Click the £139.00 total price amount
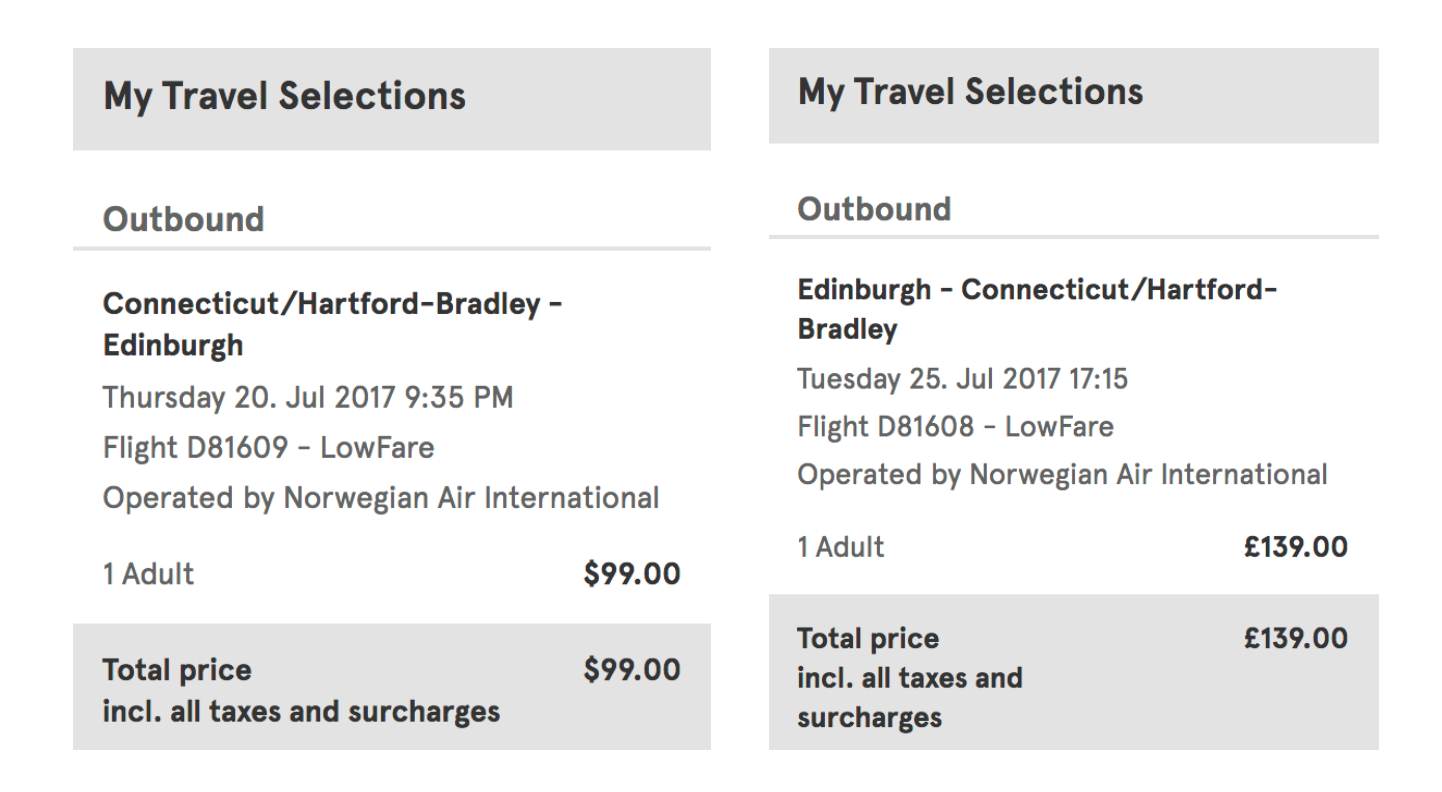Image resolution: width=1442 pixels, height=792 pixels. pyautogui.click(x=1295, y=639)
